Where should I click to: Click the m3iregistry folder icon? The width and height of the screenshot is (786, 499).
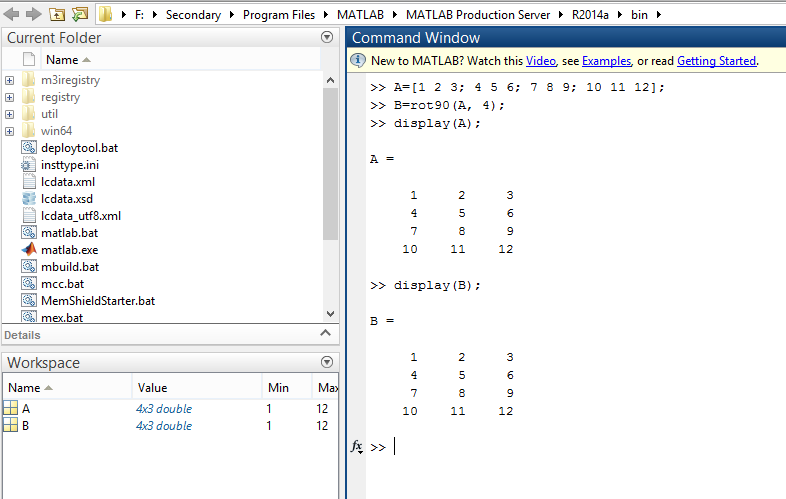[x=29, y=79]
